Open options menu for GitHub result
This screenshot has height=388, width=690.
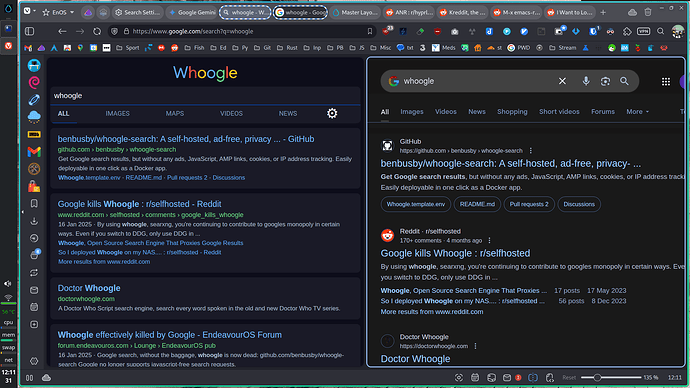pos(531,150)
